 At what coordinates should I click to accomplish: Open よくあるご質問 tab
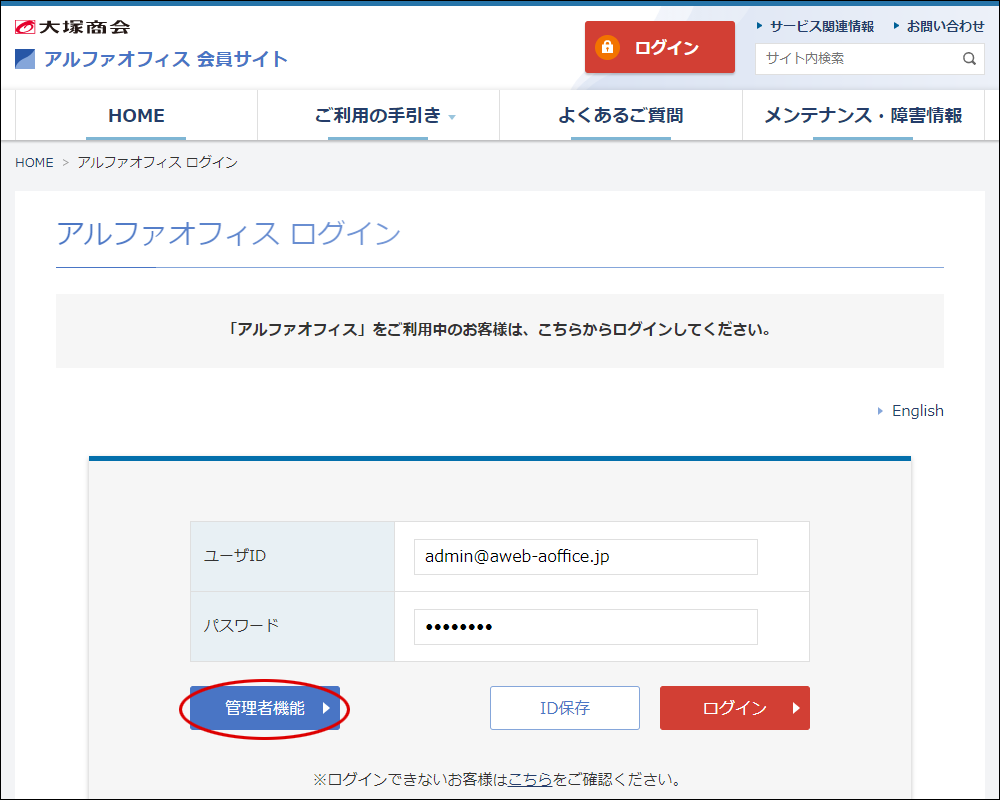click(x=621, y=115)
